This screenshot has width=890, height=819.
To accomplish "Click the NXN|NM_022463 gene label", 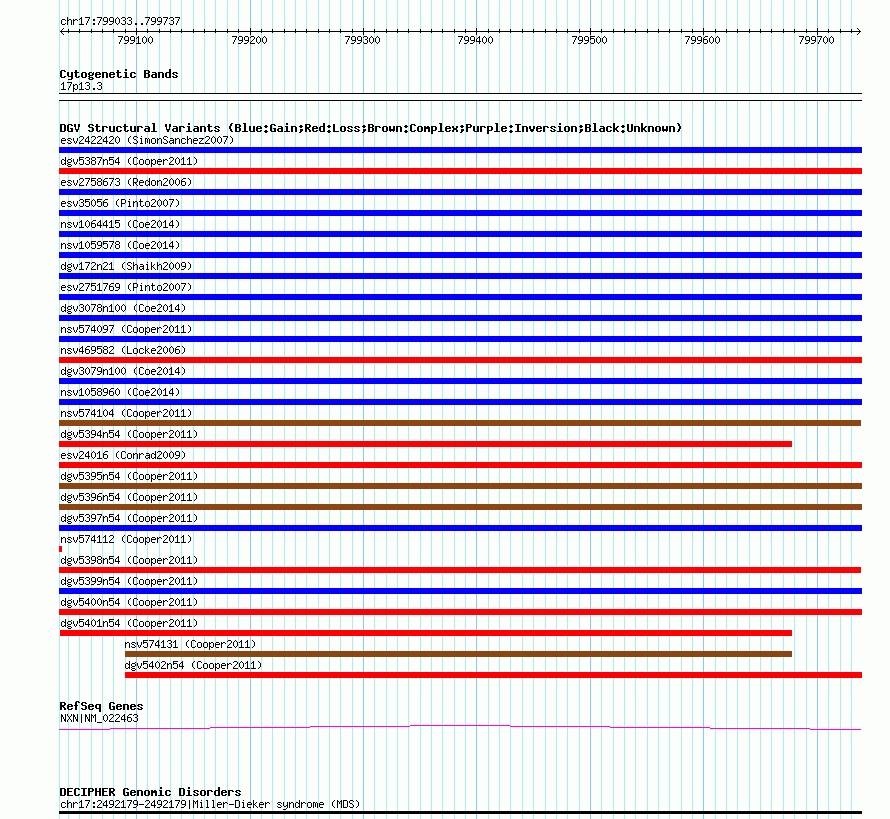I will (x=99, y=718).
